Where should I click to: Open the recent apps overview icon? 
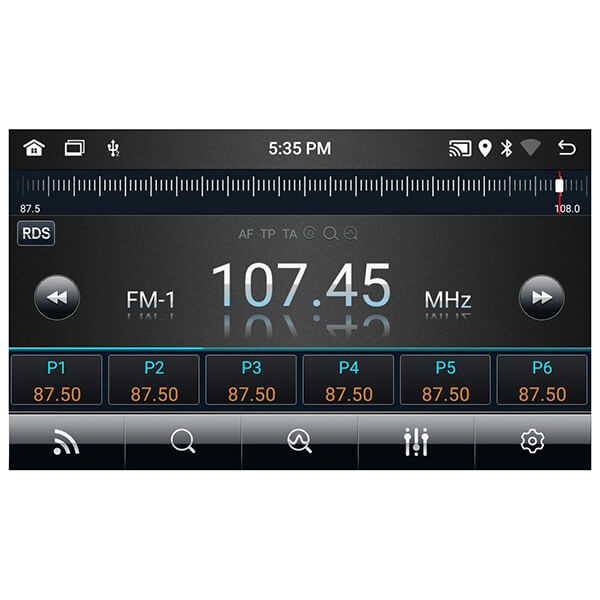click(75, 148)
